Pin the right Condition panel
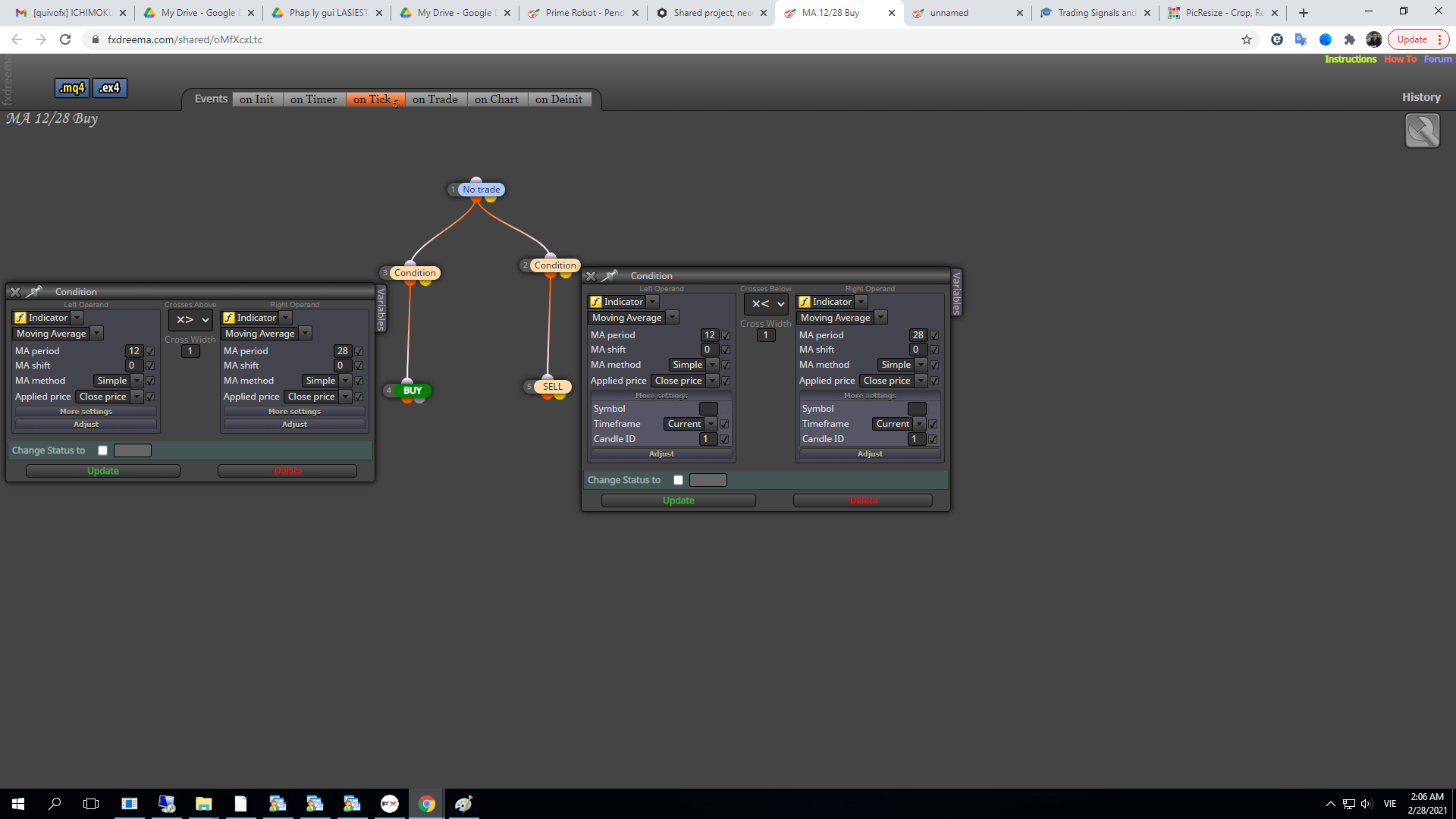The height and width of the screenshot is (819, 1456). 610,276
